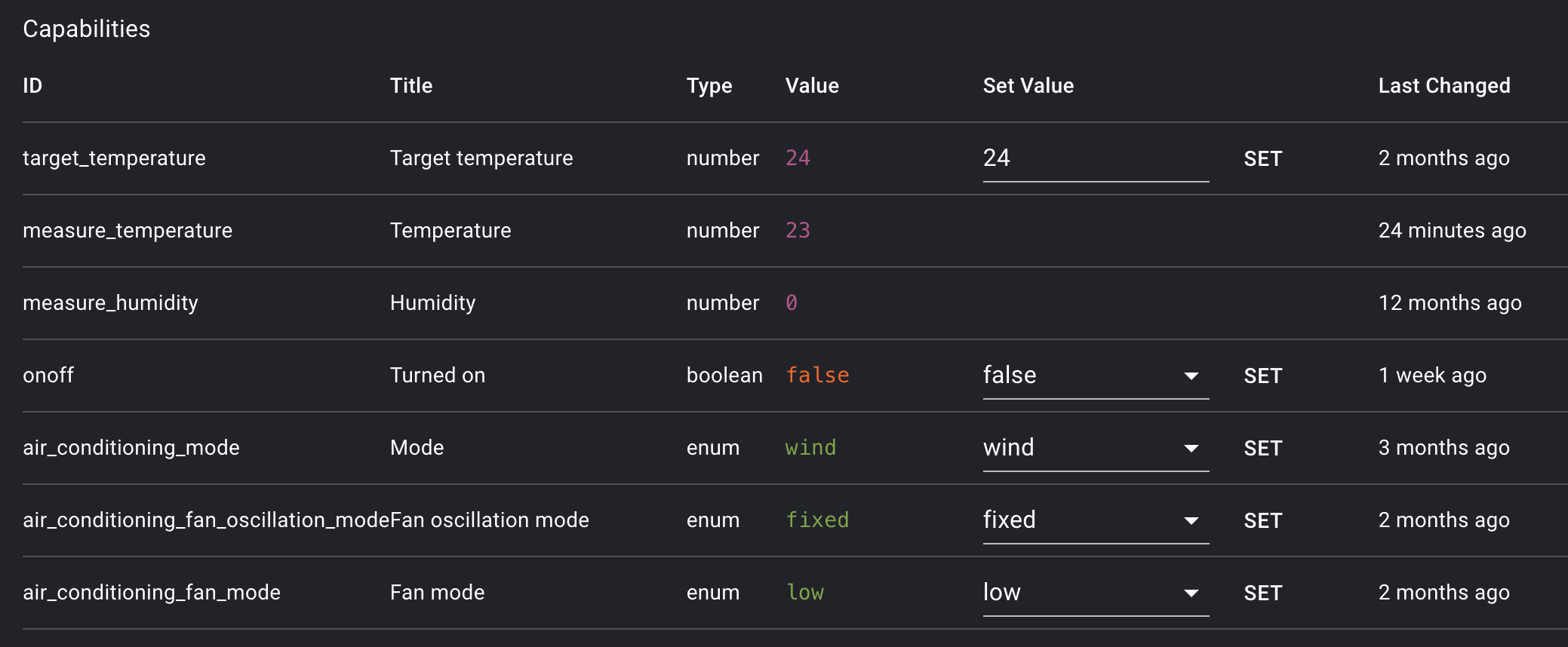
Task: Select the measure_temperature ID text
Action: [x=128, y=231]
